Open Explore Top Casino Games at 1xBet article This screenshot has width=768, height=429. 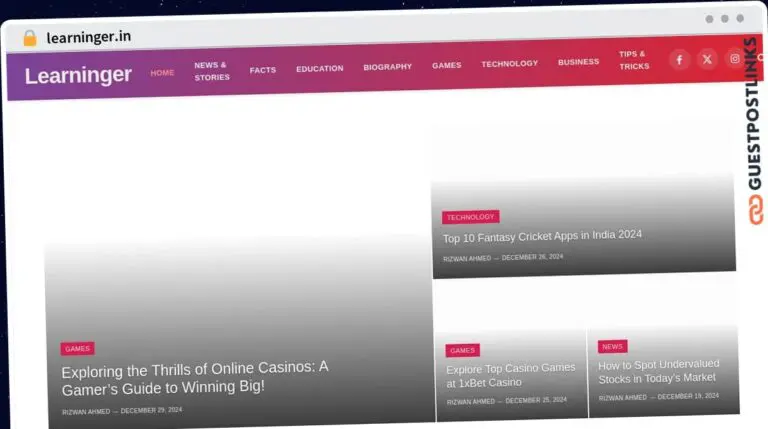click(510, 375)
